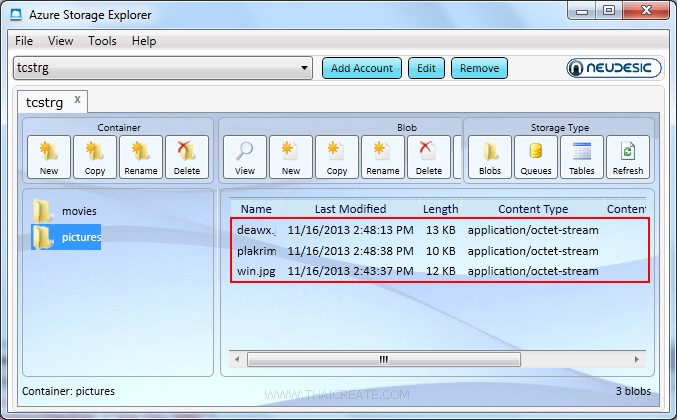Open the Tools menu
The height and width of the screenshot is (420, 677).
tap(102, 41)
